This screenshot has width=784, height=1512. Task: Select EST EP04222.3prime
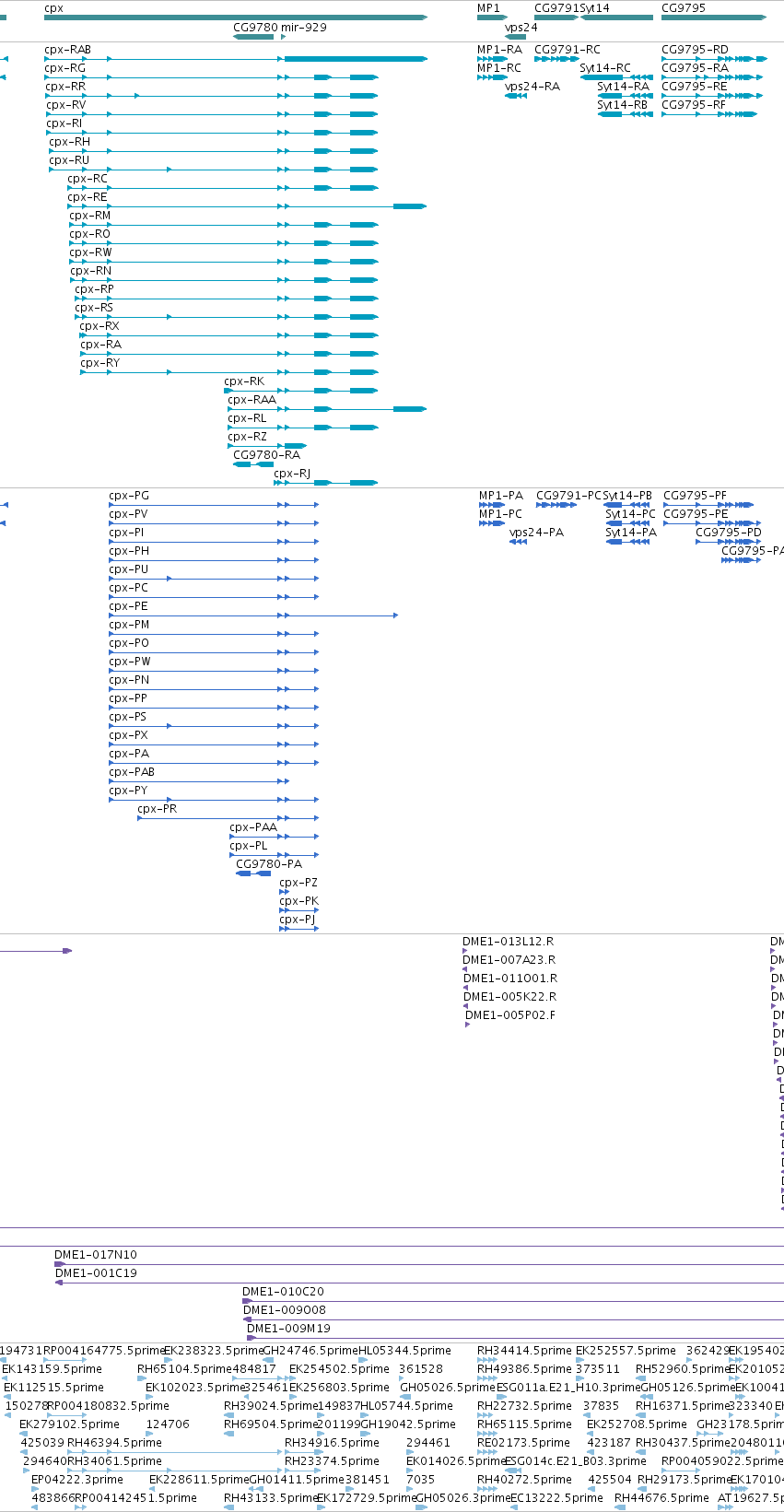point(77,1480)
